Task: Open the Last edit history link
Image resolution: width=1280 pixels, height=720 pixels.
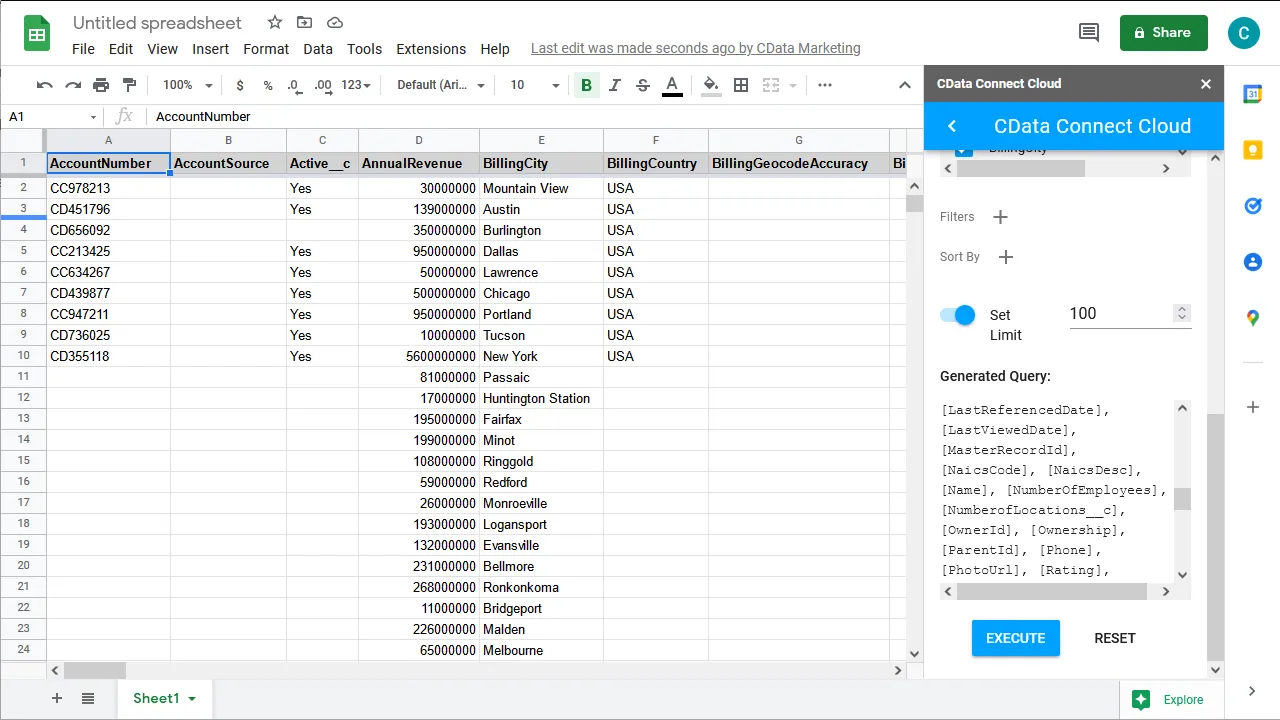Action: click(x=695, y=48)
